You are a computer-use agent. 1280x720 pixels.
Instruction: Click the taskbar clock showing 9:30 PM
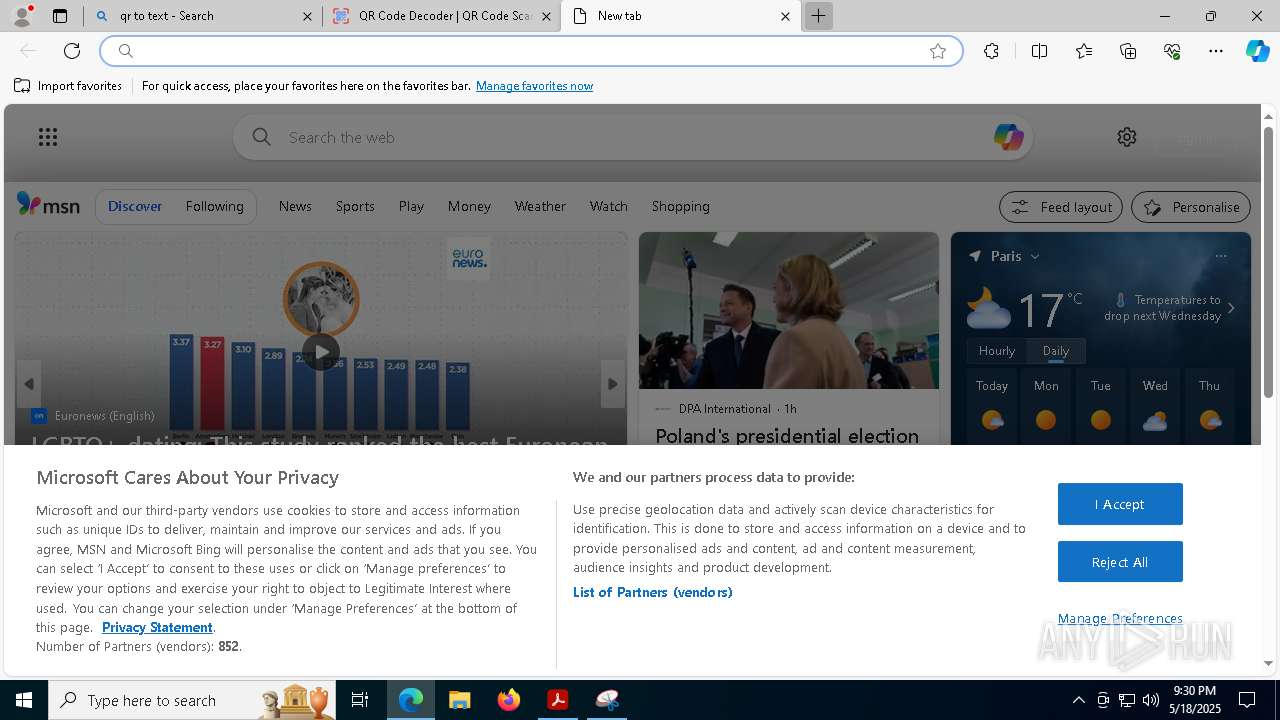coord(1195,700)
